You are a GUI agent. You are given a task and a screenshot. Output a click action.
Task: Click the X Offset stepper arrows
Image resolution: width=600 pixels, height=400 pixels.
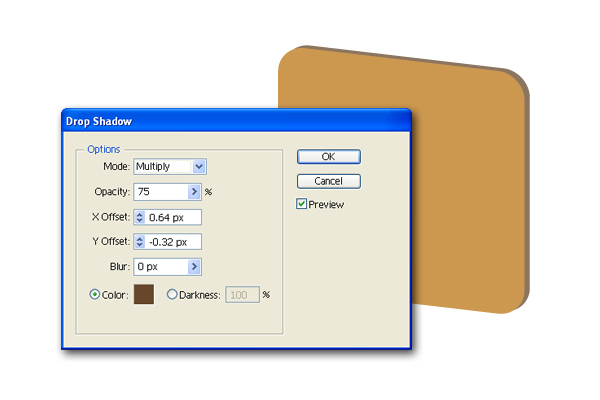[x=140, y=217]
